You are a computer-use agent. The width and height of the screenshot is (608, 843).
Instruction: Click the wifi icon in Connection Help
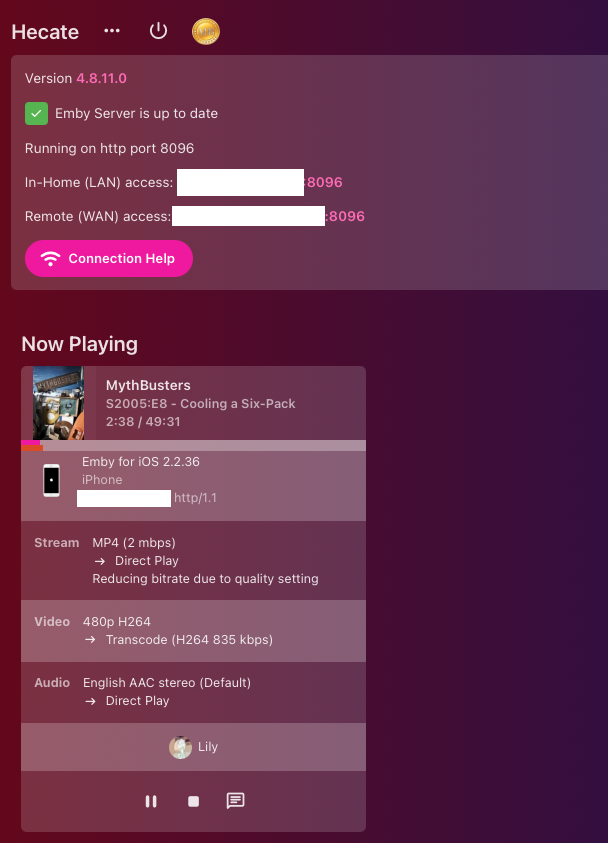pos(51,259)
